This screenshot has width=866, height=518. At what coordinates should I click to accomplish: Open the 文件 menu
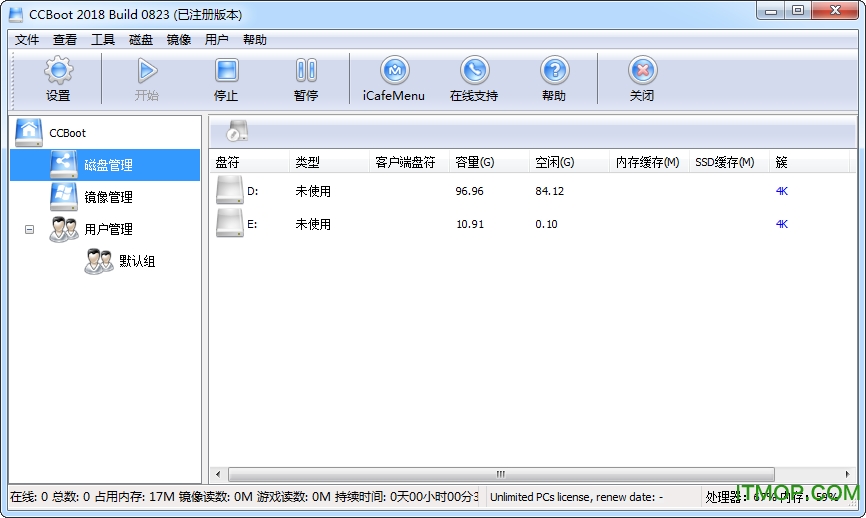pyautogui.click(x=27, y=40)
